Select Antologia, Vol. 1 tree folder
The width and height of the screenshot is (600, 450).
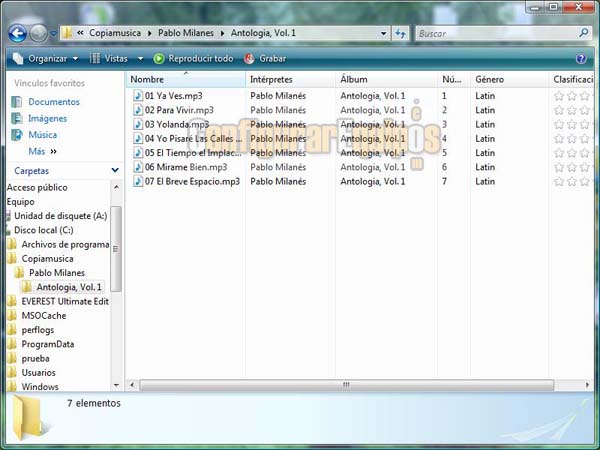[69, 287]
